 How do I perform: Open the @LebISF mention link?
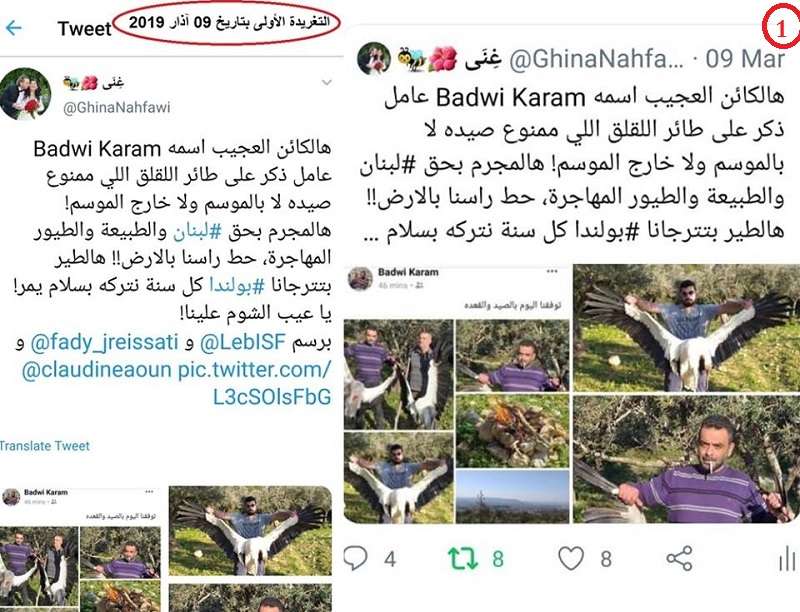242,342
